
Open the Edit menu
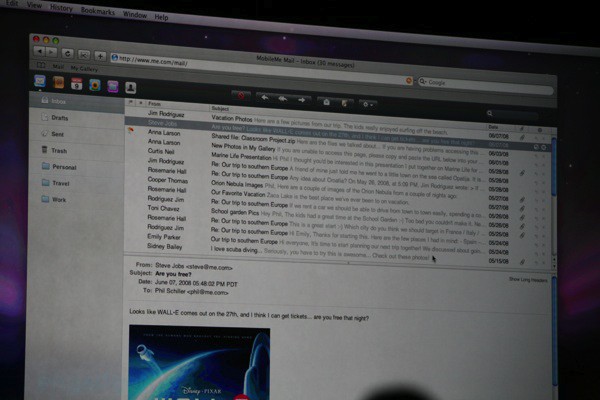12,3
